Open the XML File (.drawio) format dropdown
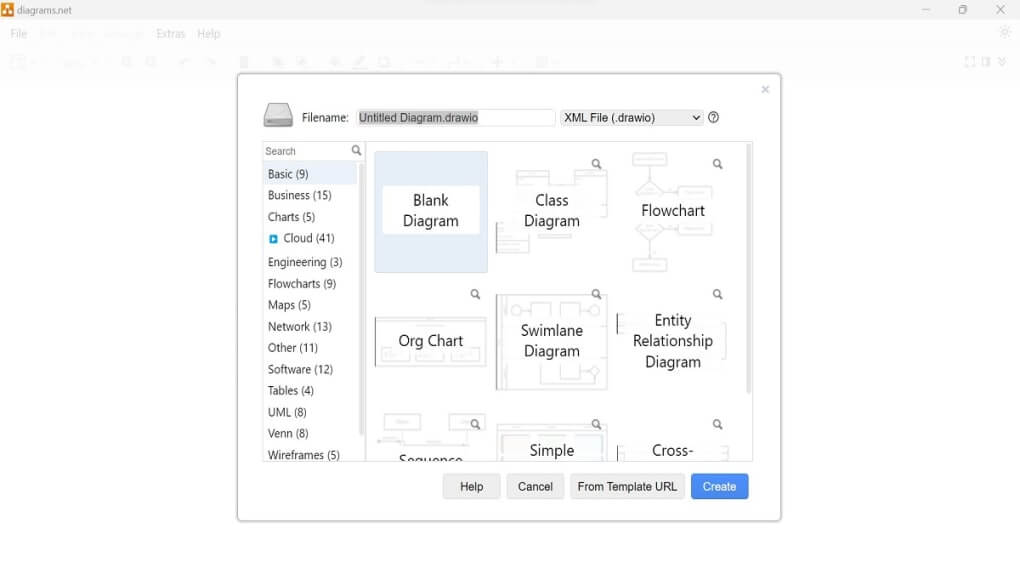Screen dimensions: 1020x574 632,117
